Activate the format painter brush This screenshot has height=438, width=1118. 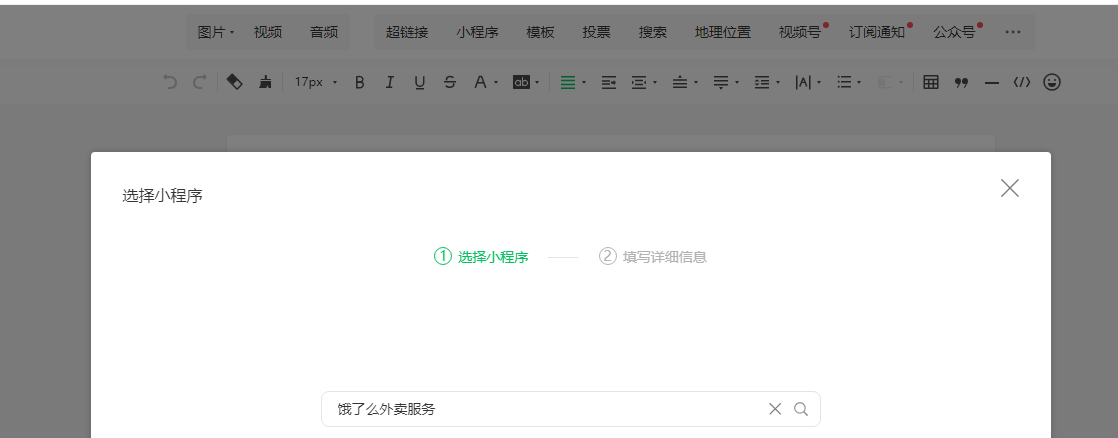coord(265,82)
